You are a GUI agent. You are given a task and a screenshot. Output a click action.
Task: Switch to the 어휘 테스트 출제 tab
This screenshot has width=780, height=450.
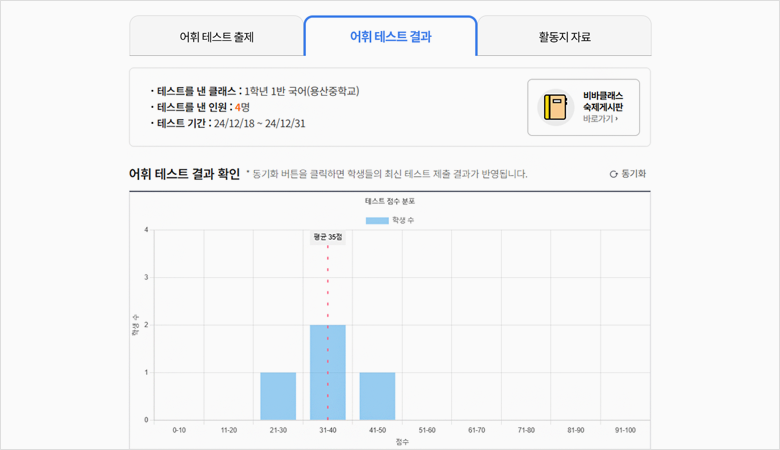(216, 36)
